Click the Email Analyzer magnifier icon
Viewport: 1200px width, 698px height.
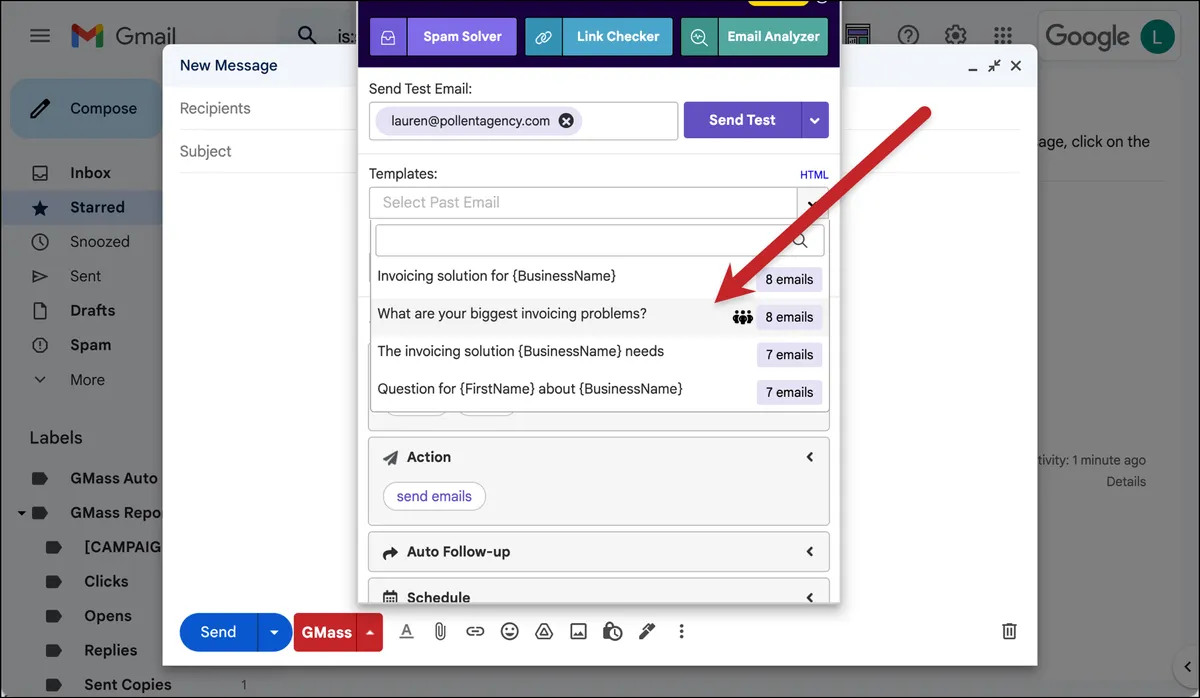pos(699,37)
